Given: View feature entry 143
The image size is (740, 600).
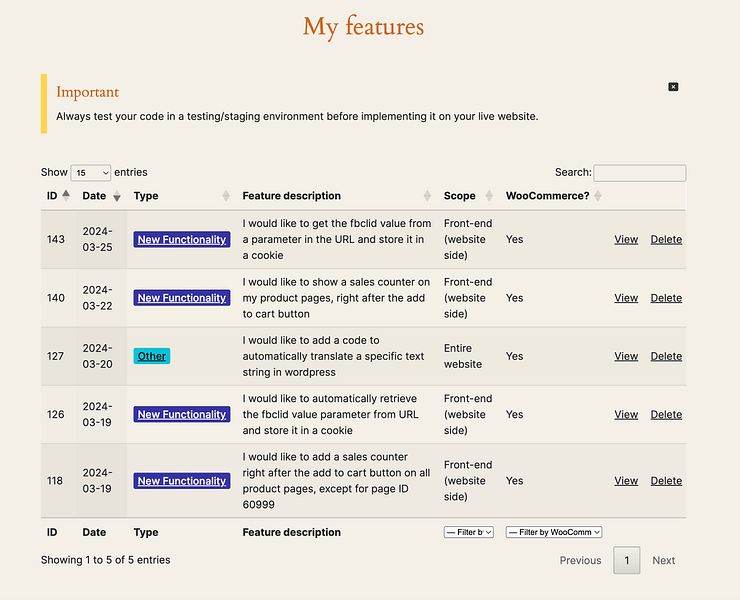Looking at the screenshot, I should pyautogui.click(x=626, y=239).
